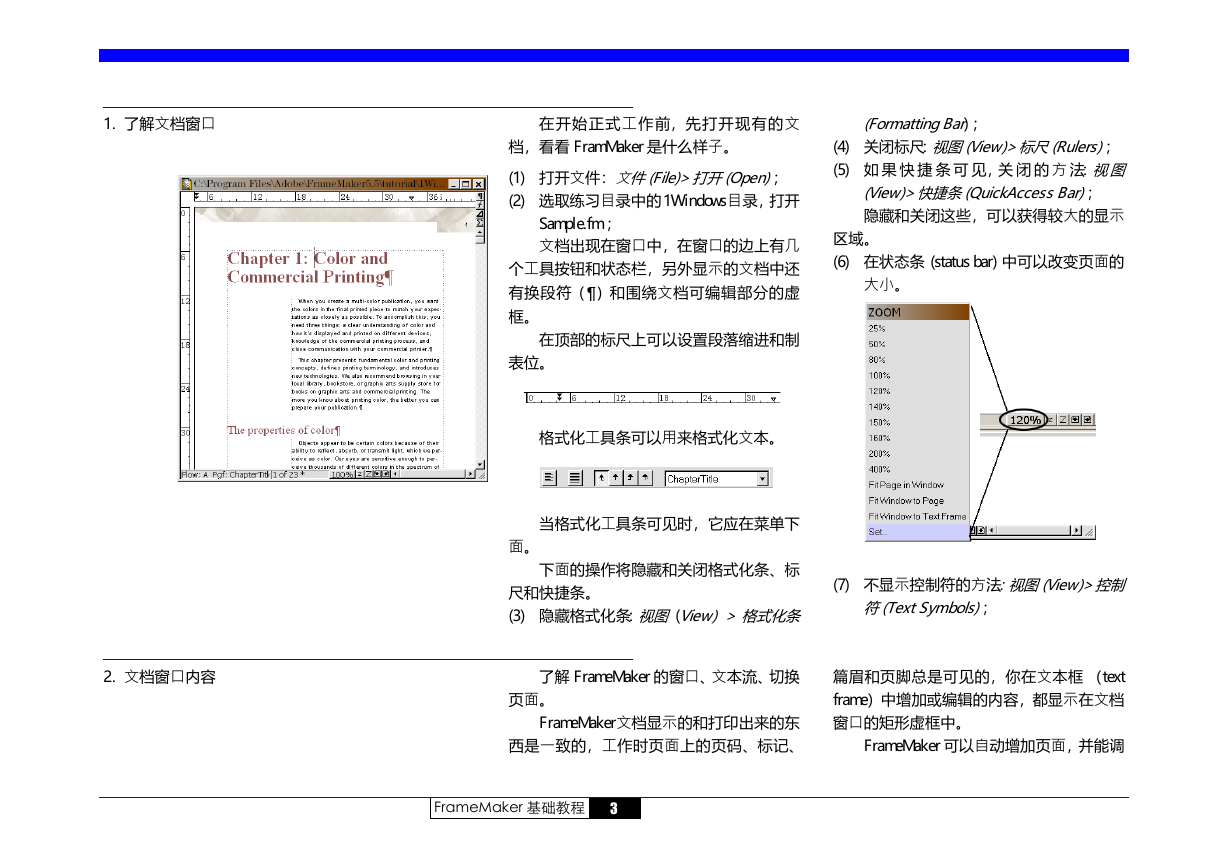Viewport: 1228px width, 868px height.
Task: Click horizontal scrollbar track below zoom menu figure
Action: pos(1035,531)
